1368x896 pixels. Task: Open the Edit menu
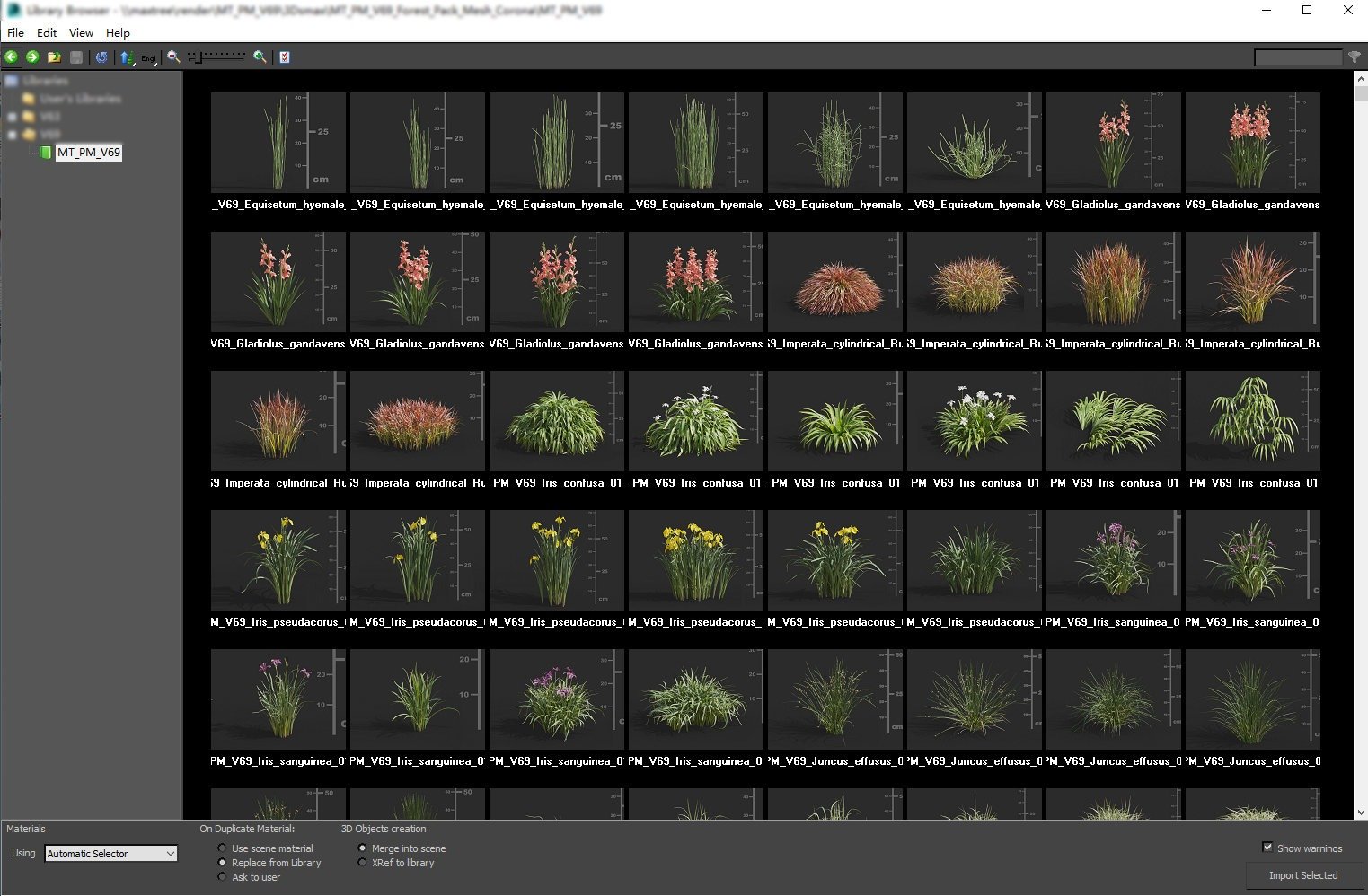pyautogui.click(x=47, y=32)
